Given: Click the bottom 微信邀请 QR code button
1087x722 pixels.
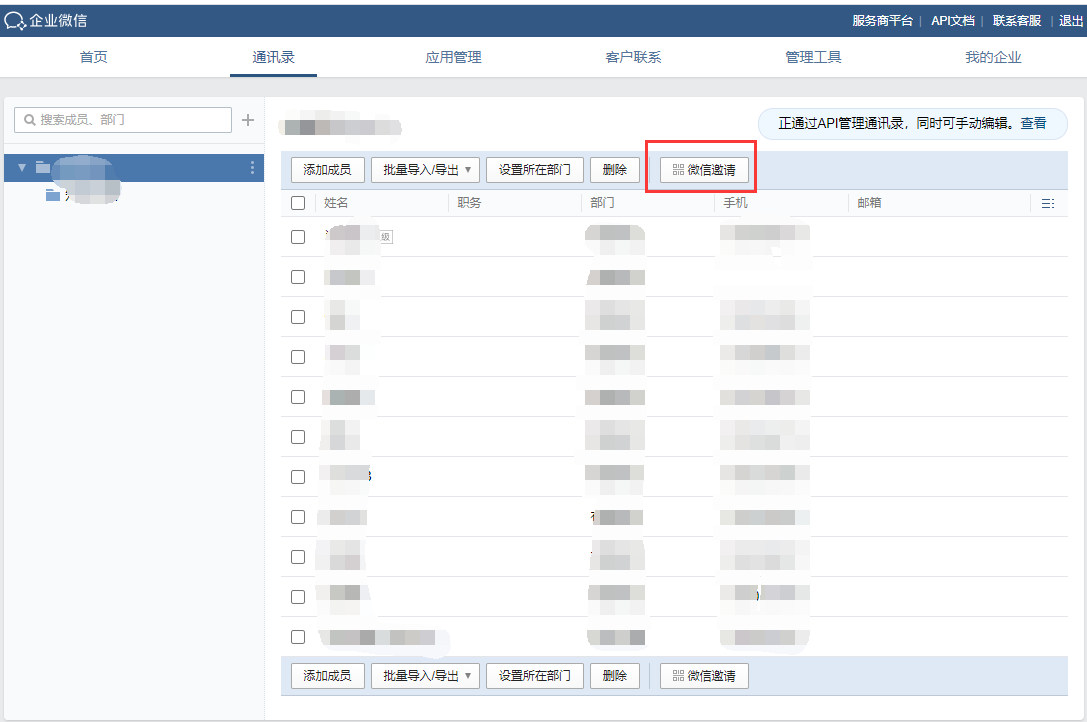Looking at the screenshot, I should [704, 676].
